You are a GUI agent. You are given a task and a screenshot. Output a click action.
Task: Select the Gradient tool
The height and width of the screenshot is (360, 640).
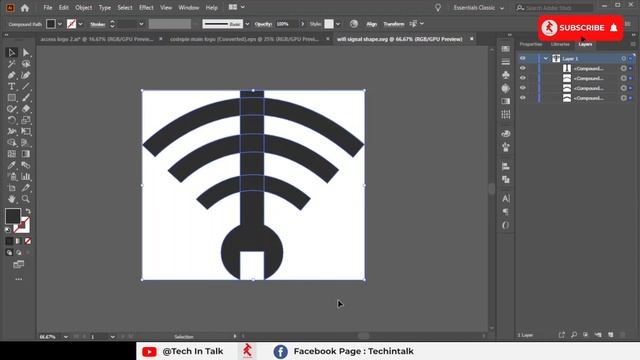26,154
